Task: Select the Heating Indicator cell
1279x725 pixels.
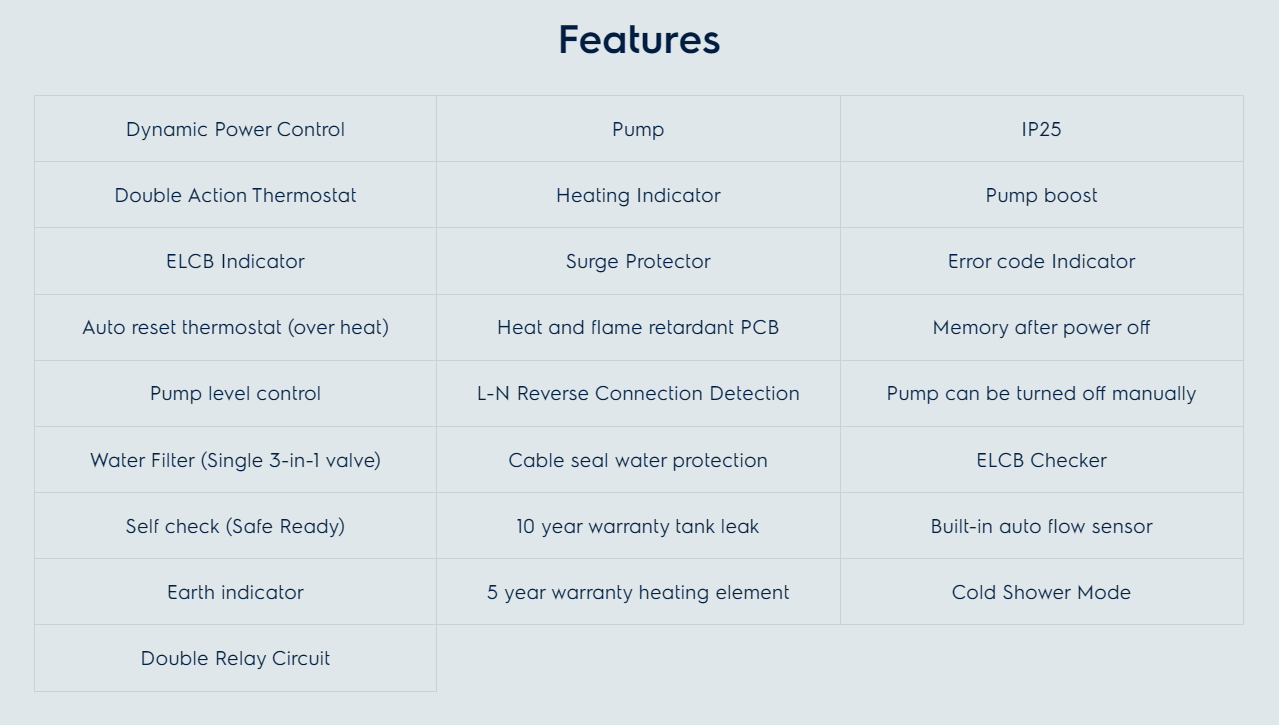Action: point(638,196)
